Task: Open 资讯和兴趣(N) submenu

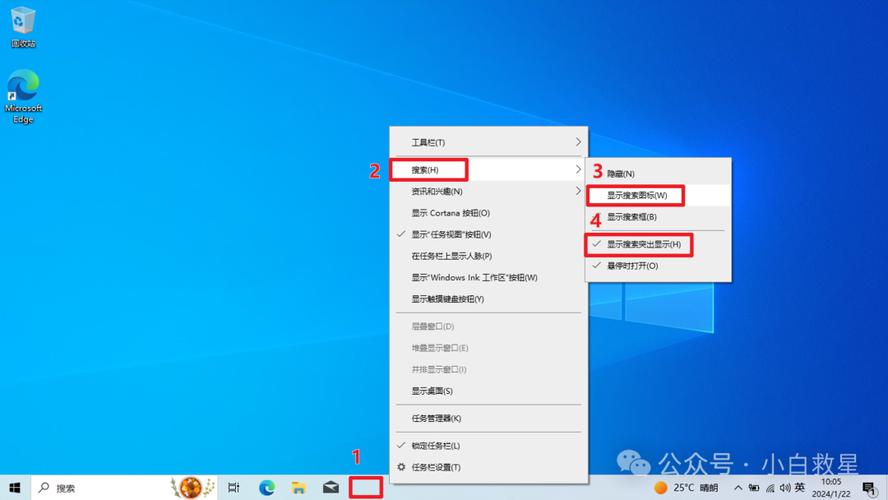Action: 489,191
